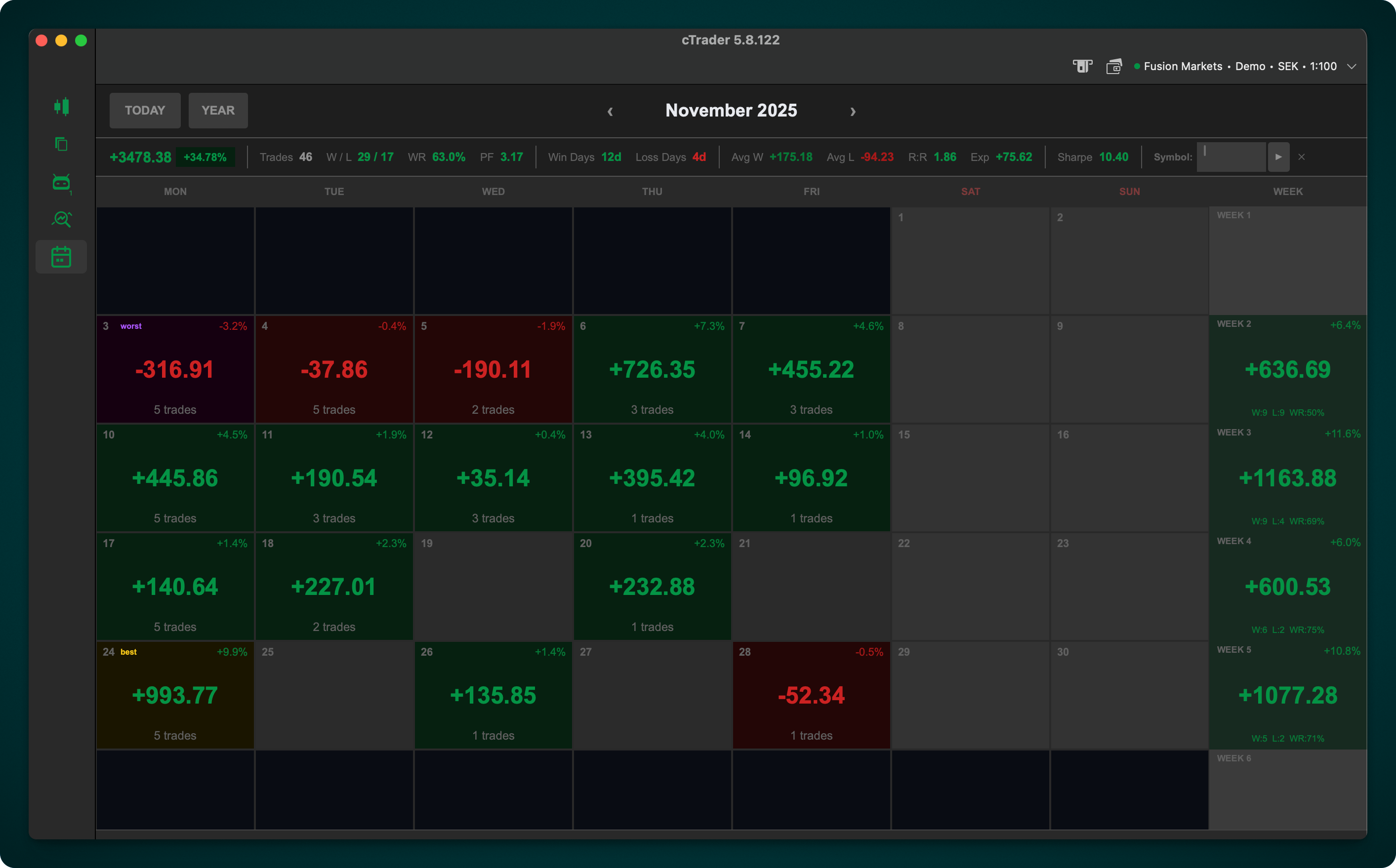Click the Deposit funds icon
The height and width of the screenshot is (868, 1396).
click(1083, 66)
